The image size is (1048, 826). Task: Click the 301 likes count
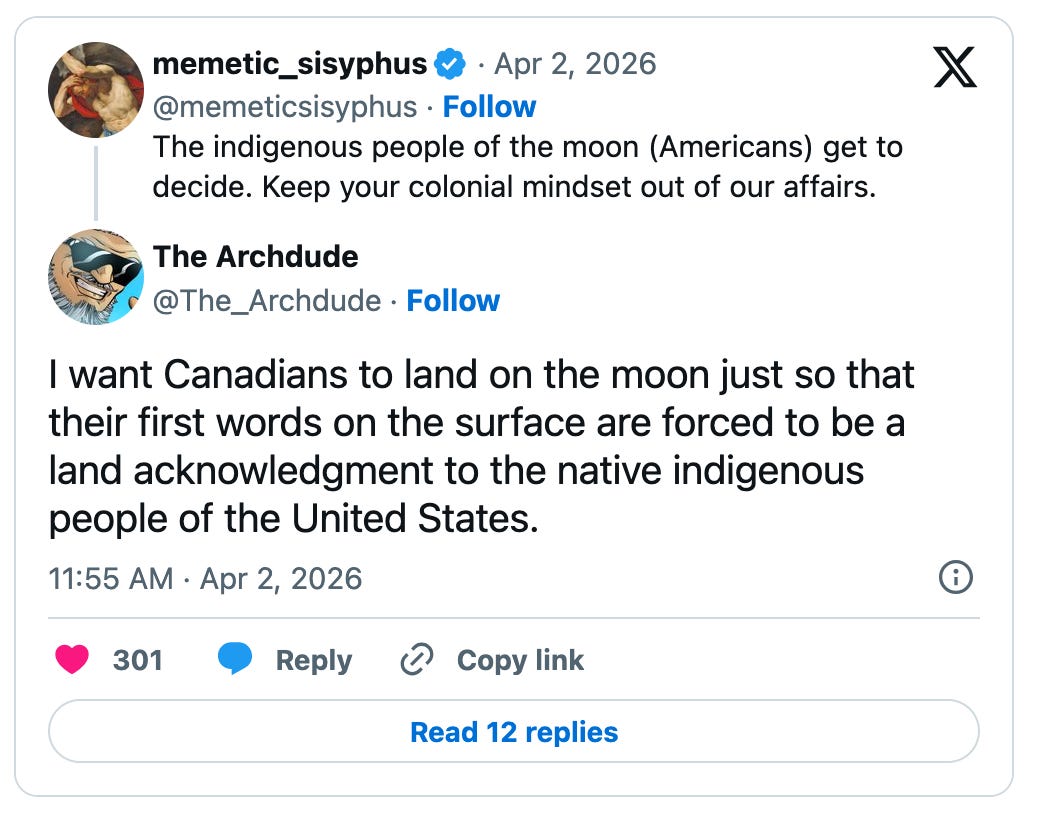[x=138, y=660]
